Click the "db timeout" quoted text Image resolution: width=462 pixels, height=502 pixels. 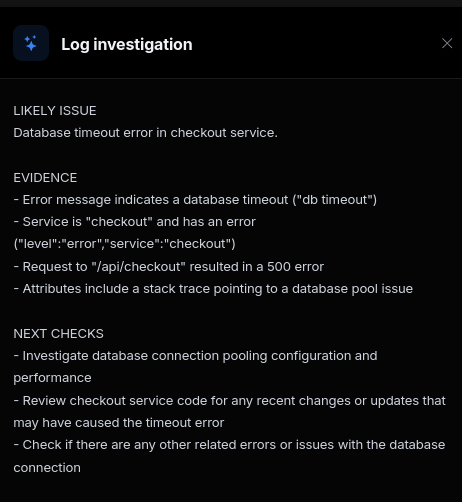(x=335, y=200)
